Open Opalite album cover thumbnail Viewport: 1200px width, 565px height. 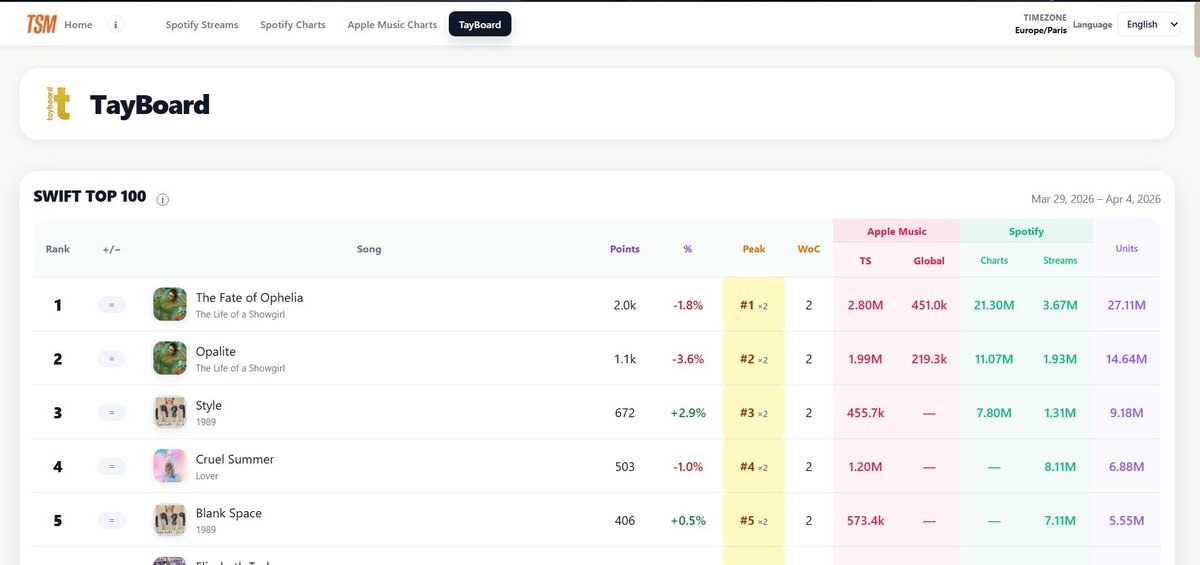coord(170,358)
